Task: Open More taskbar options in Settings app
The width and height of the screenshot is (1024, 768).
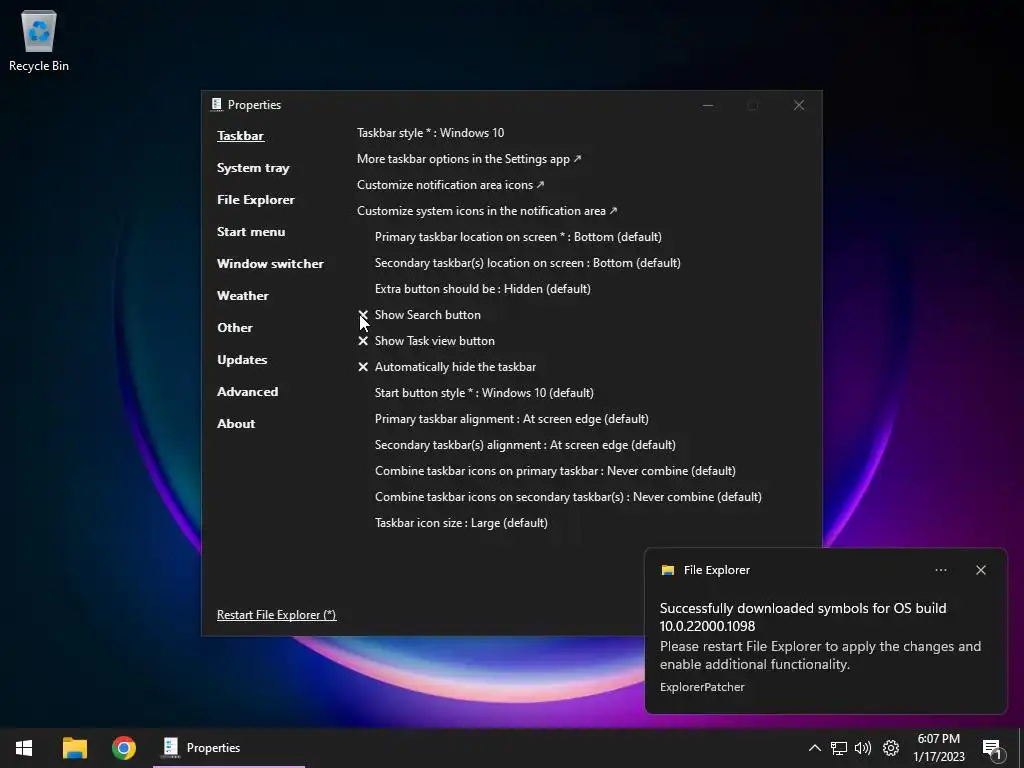Action: [469, 159]
